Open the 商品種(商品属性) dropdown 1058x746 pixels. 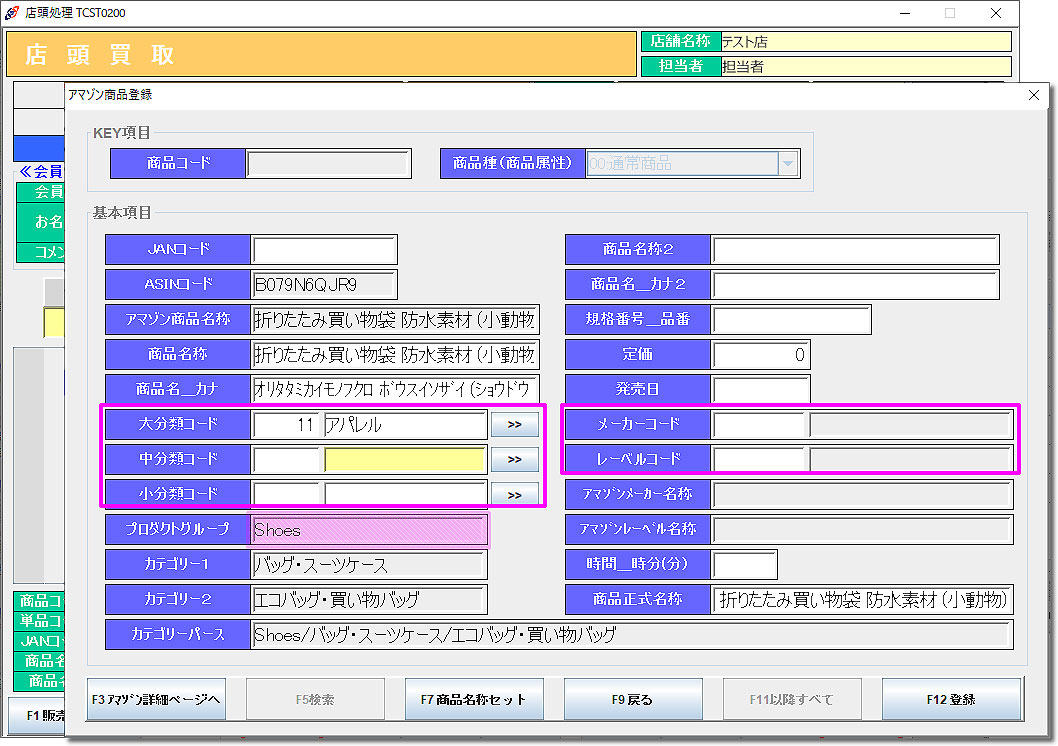pos(788,164)
